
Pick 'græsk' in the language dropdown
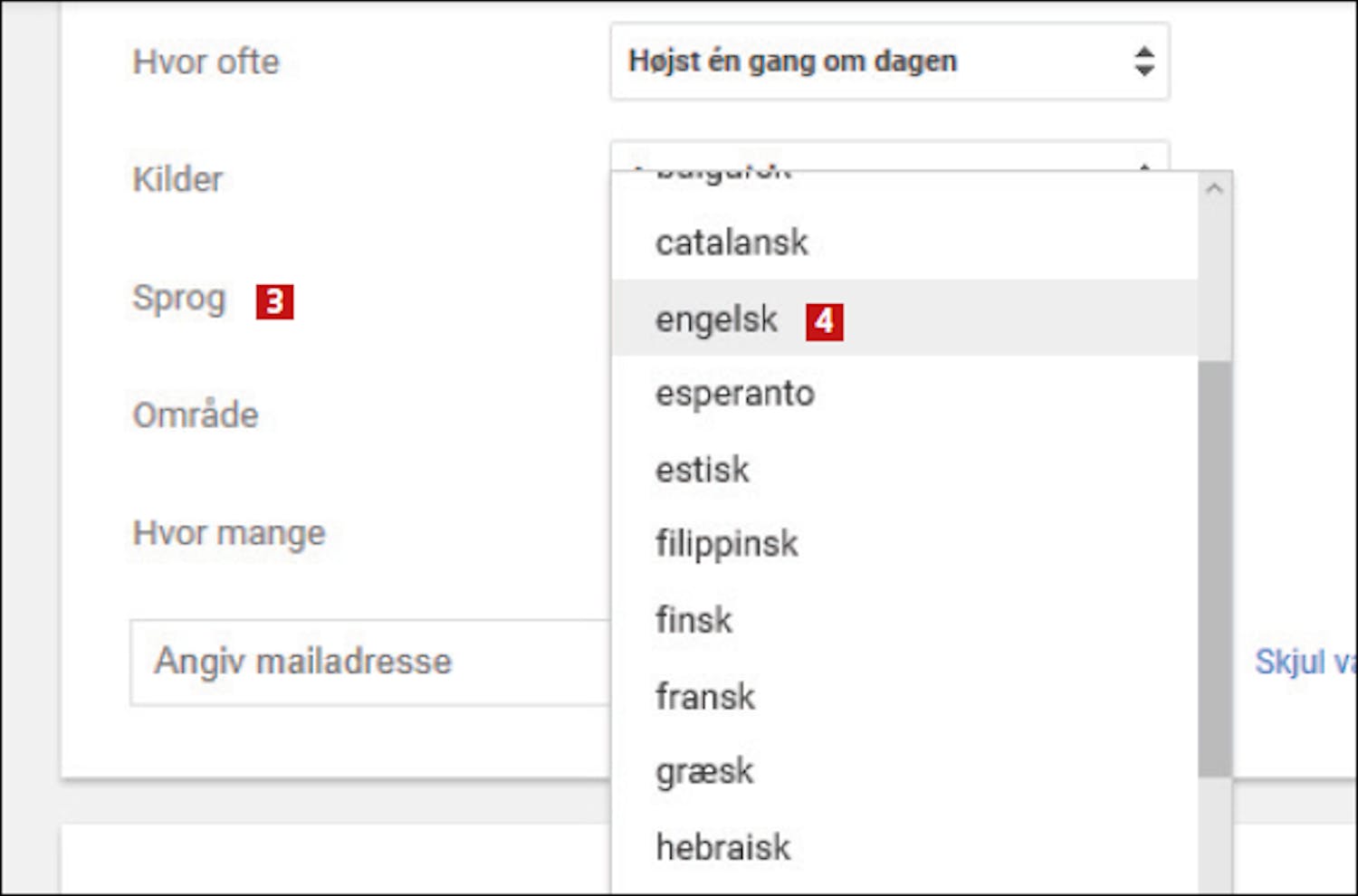pos(704,772)
